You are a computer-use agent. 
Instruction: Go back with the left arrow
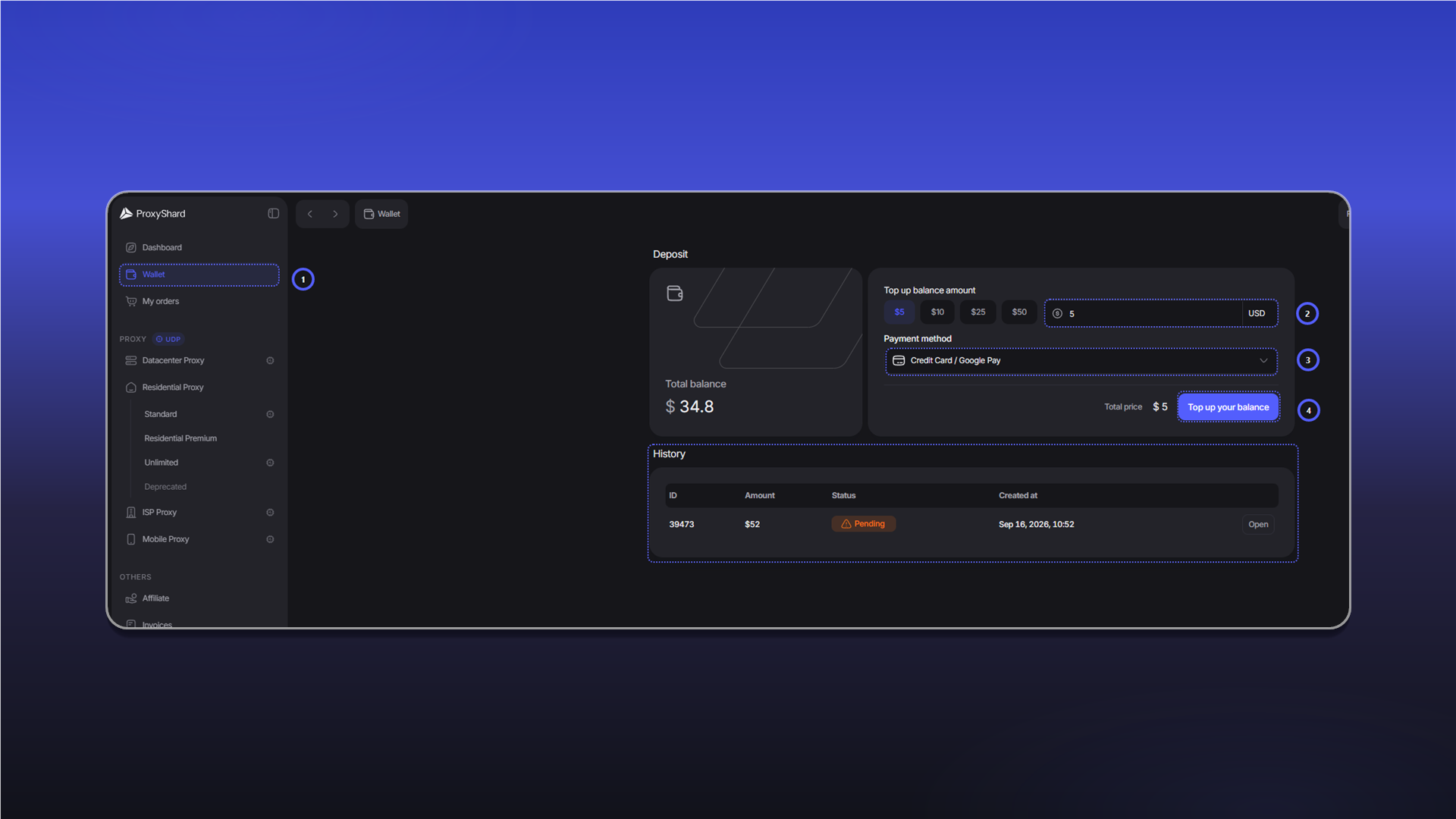point(310,214)
